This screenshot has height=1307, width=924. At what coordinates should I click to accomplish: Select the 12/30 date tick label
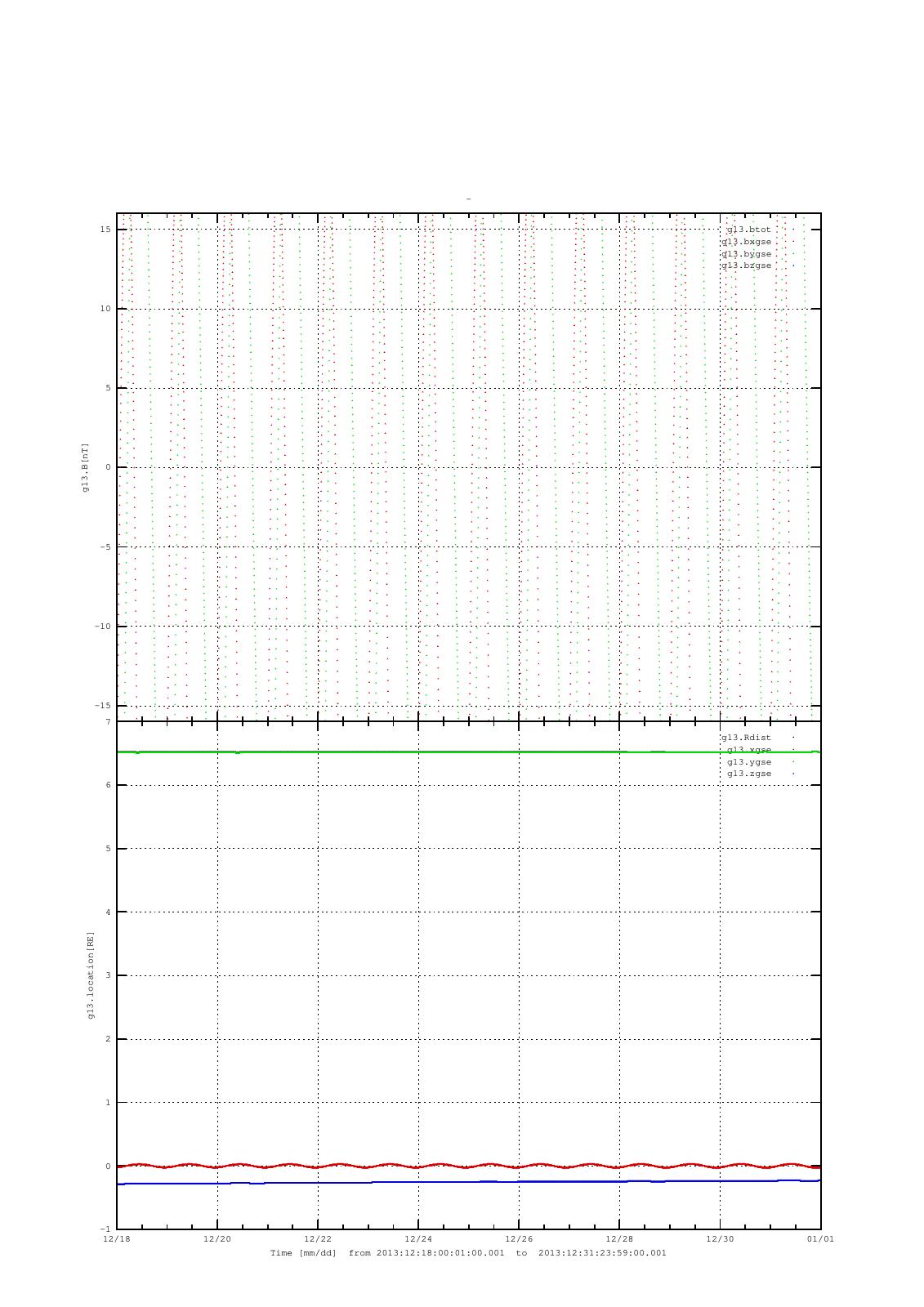pos(720,1239)
